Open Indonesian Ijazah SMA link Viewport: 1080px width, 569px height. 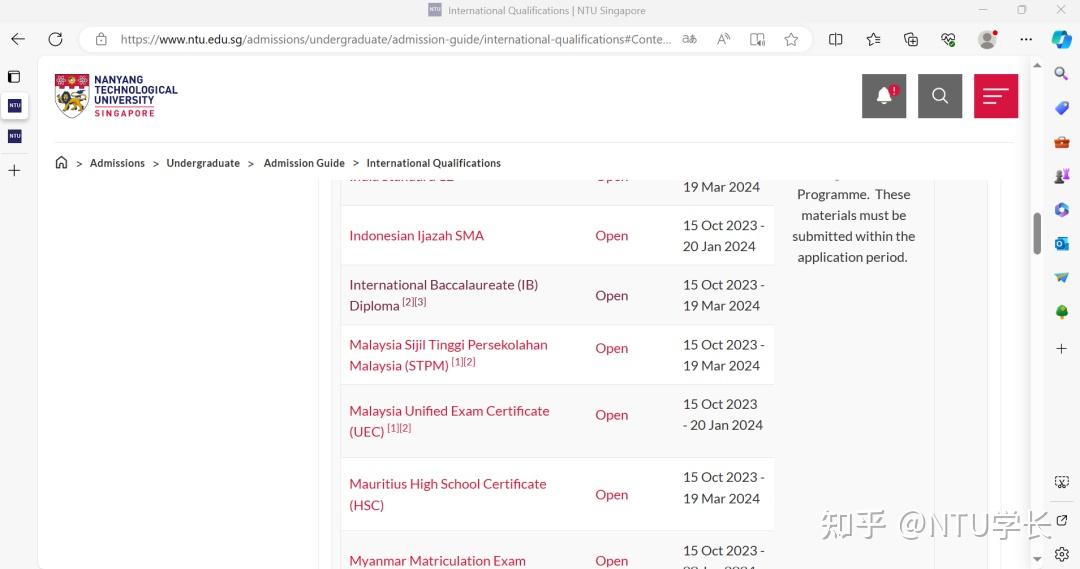point(416,236)
